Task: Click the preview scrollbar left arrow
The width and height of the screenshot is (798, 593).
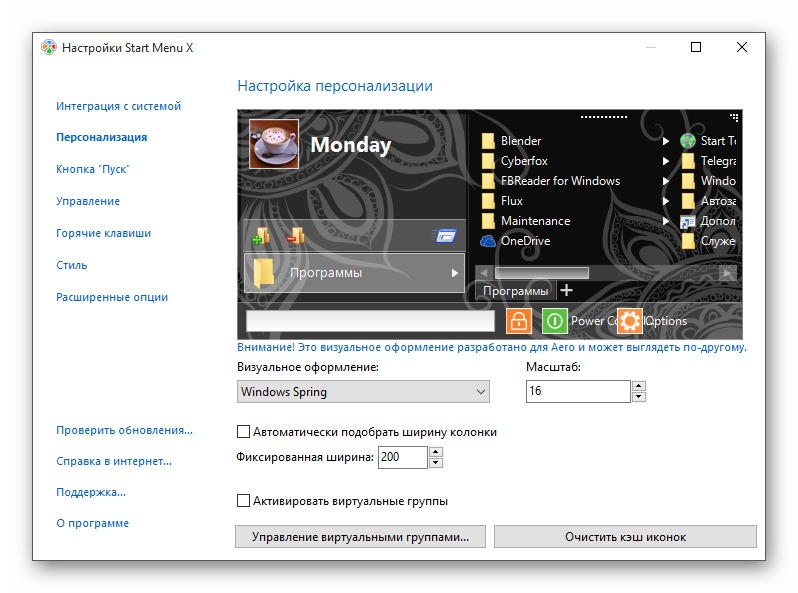Action: click(x=483, y=273)
